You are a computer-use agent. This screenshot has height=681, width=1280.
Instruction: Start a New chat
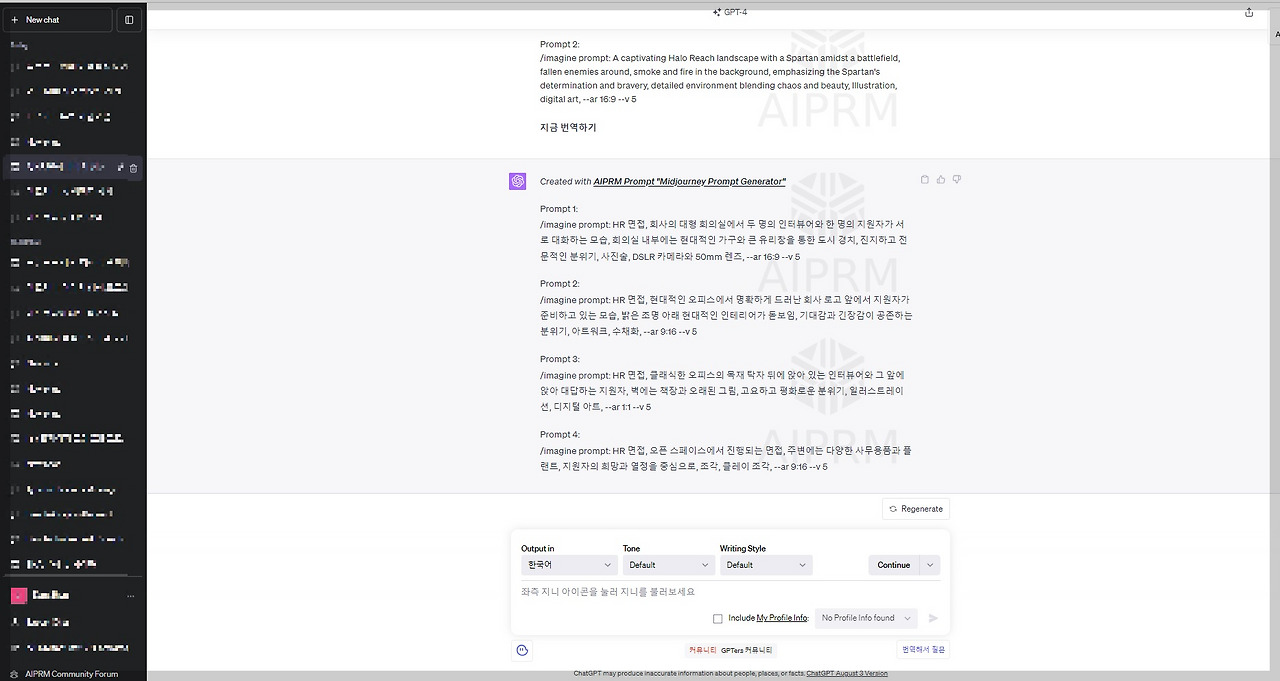click(x=58, y=19)
